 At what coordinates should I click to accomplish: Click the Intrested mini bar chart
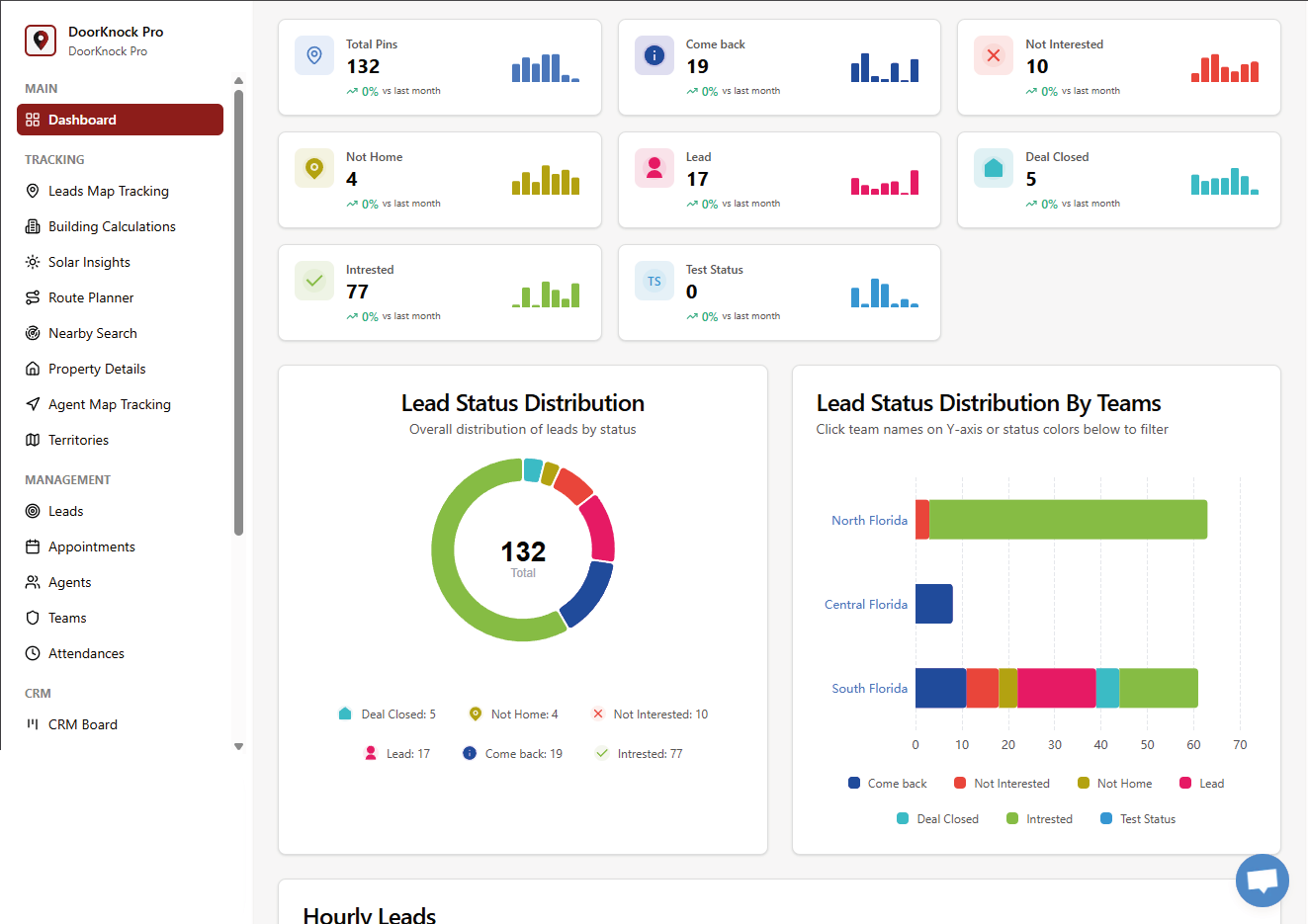[546, 294]
